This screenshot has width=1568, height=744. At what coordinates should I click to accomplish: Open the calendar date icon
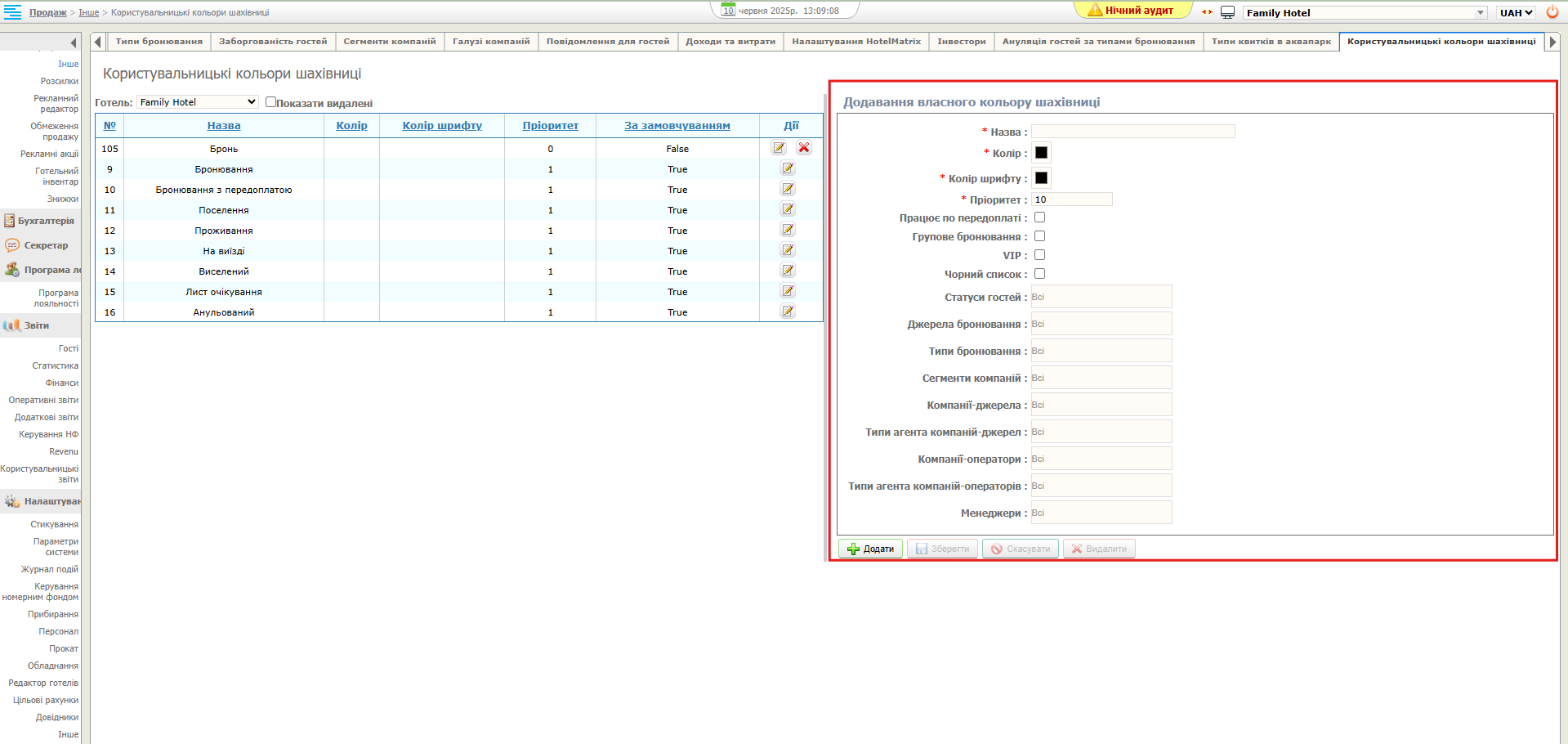point(728,10)
